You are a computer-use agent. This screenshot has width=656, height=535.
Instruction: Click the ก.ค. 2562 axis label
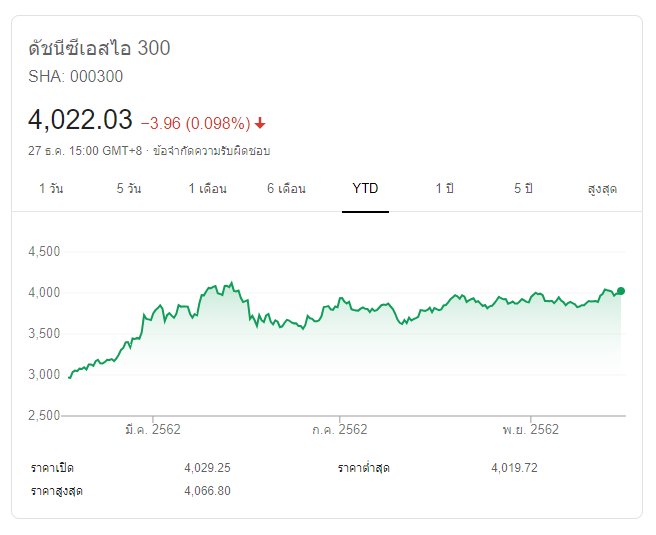[340, 429]
